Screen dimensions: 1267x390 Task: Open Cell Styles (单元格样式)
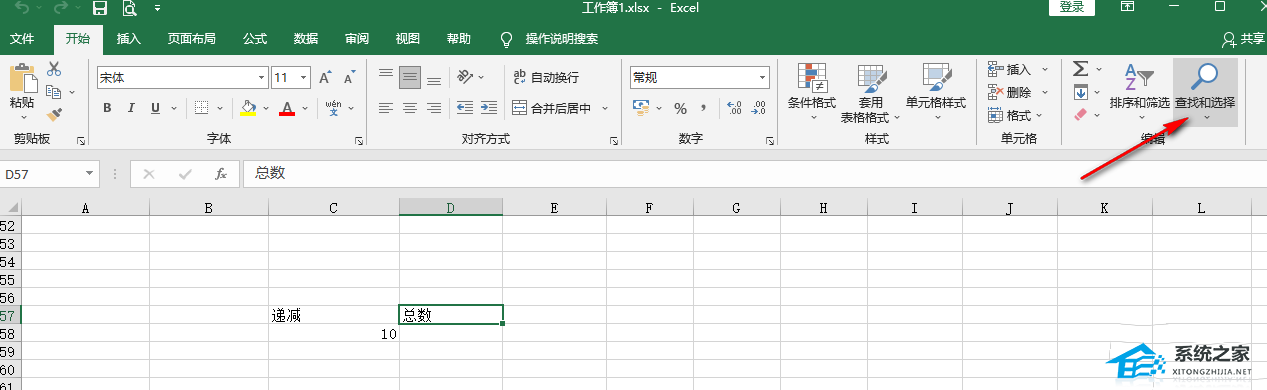tap(936, 92)
